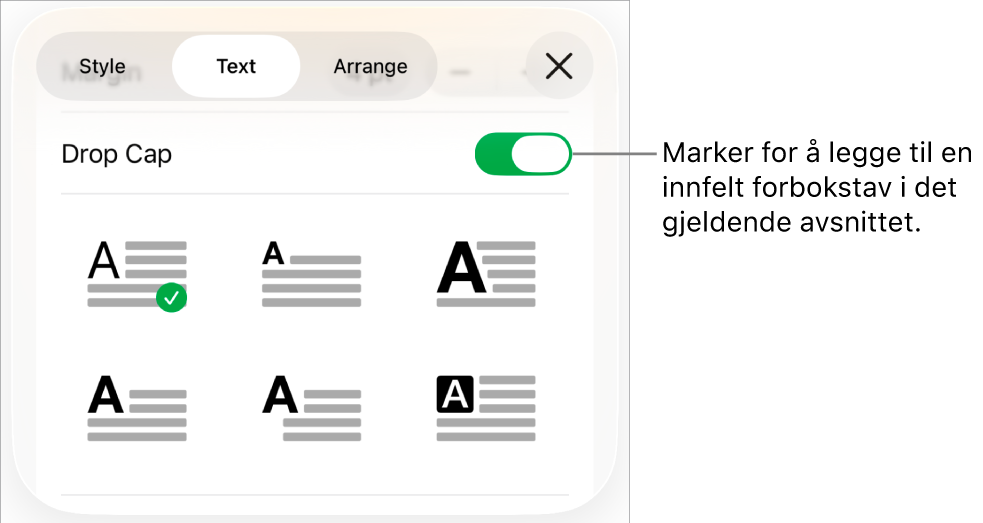Select the Text tab
Viewport: 983px width, 523px height.
coord(236,67)
